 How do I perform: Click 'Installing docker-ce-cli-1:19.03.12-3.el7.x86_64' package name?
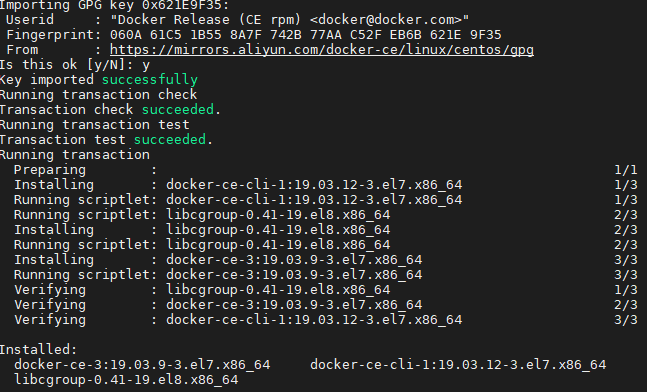coord(314,185)
